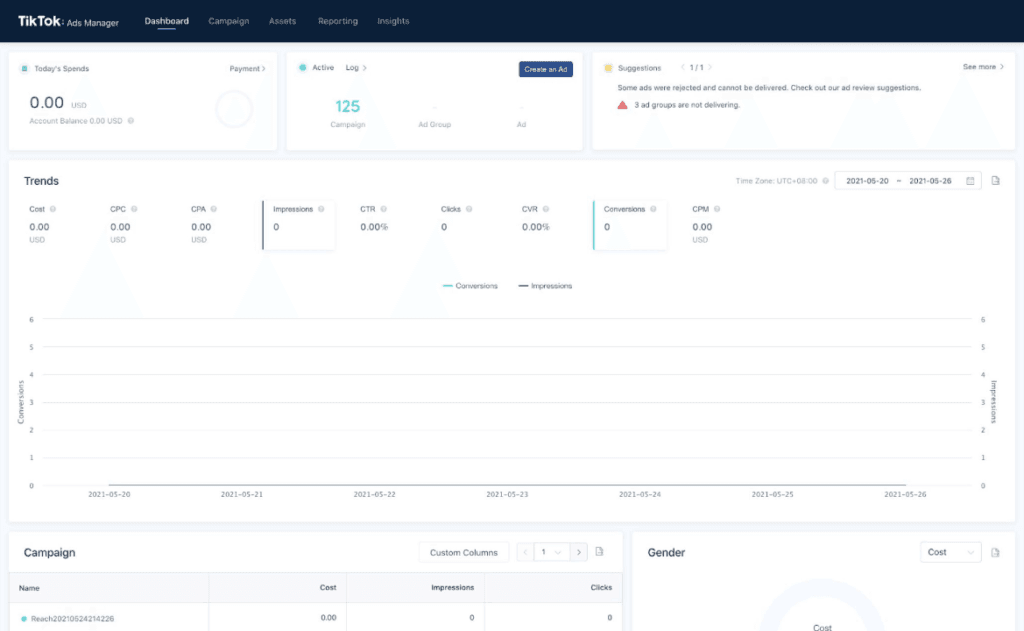The image size is (1024, 631).
Task: Open the Gender Cost dropdown
Action: (x=950, y=552)
